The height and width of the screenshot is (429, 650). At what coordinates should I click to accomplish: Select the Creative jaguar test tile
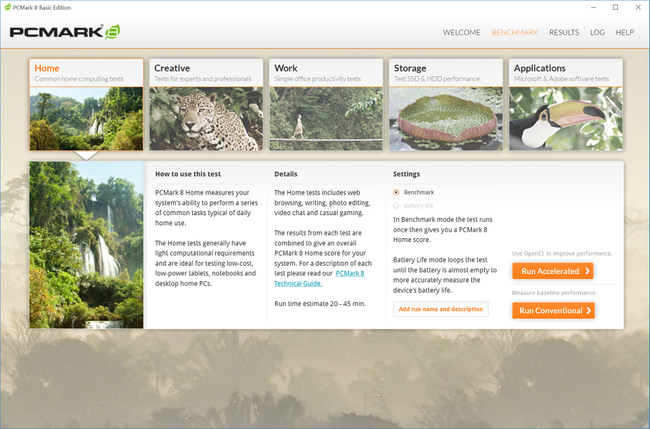206,104
